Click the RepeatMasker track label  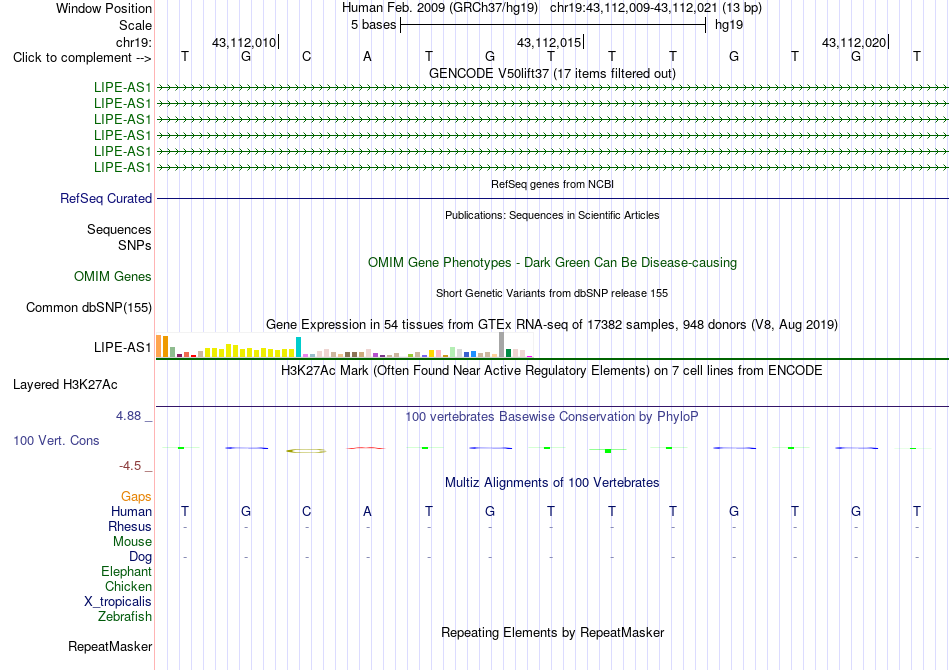[x=110, y=647]
